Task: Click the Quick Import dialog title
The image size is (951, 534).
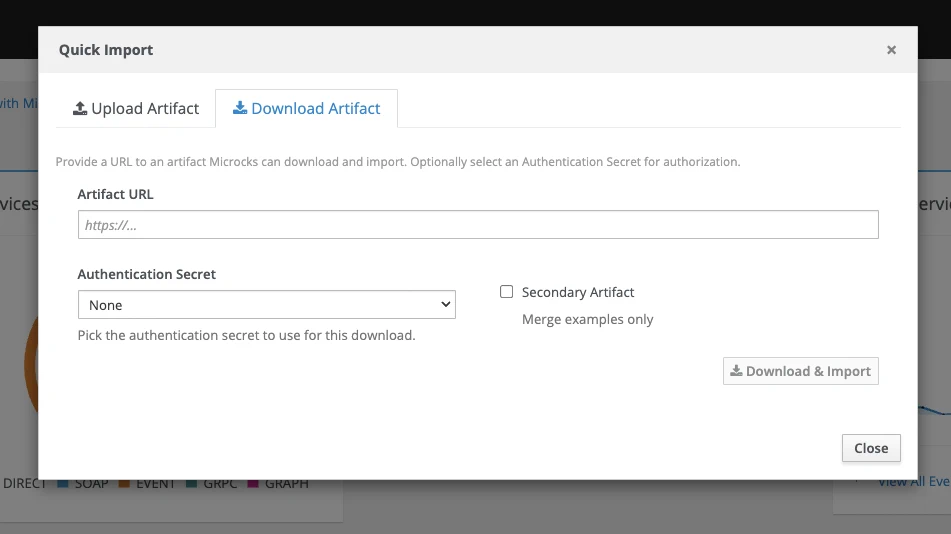Action: 106,50
